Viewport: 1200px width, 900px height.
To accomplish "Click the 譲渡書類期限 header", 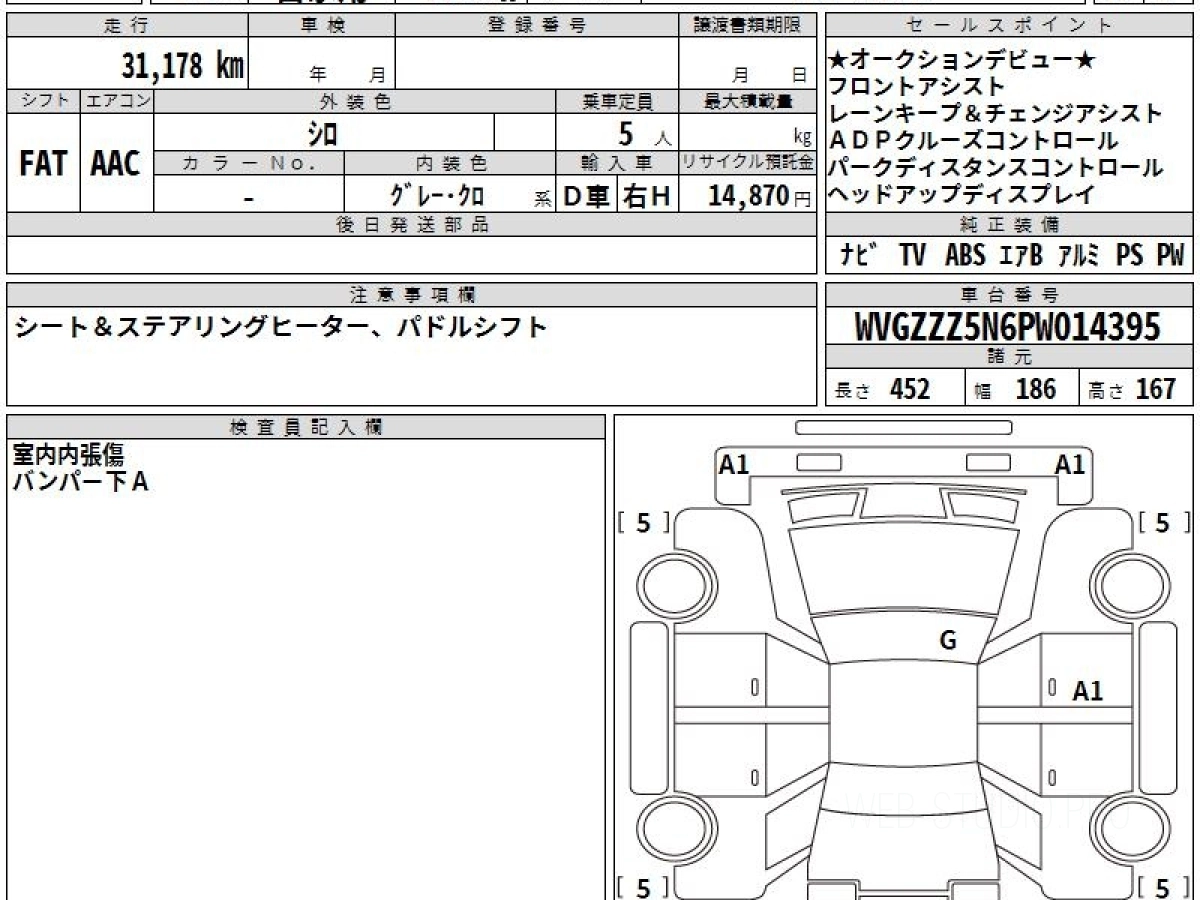I will point(747,27).
